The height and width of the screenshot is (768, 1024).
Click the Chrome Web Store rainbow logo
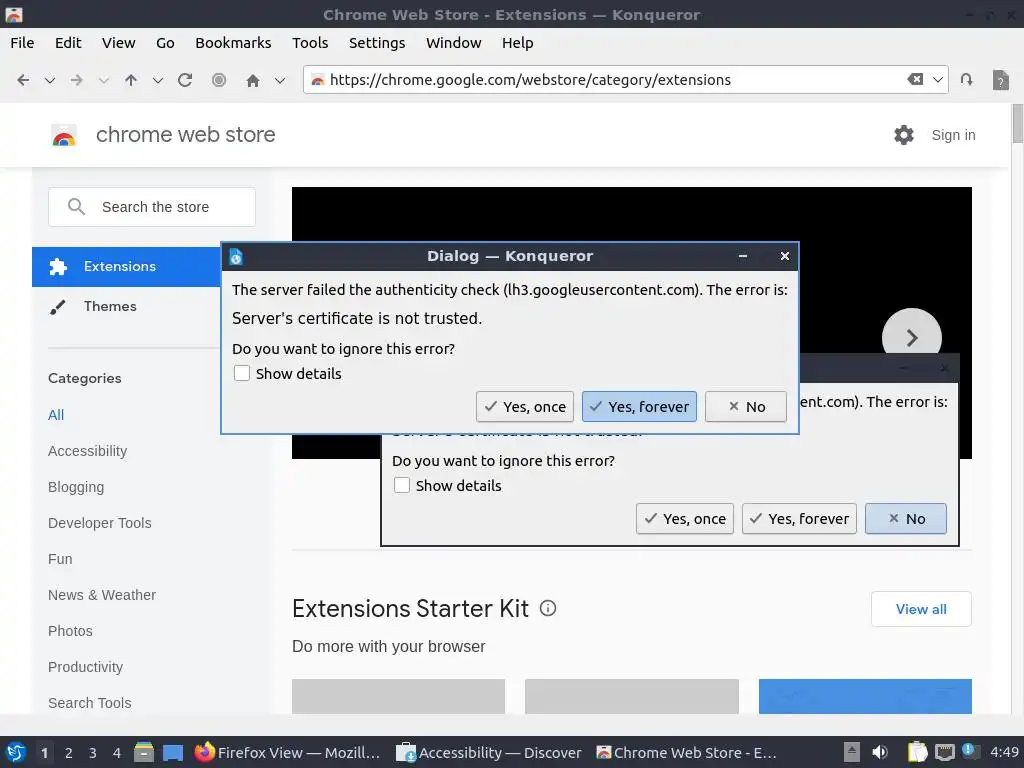point(64,135)
